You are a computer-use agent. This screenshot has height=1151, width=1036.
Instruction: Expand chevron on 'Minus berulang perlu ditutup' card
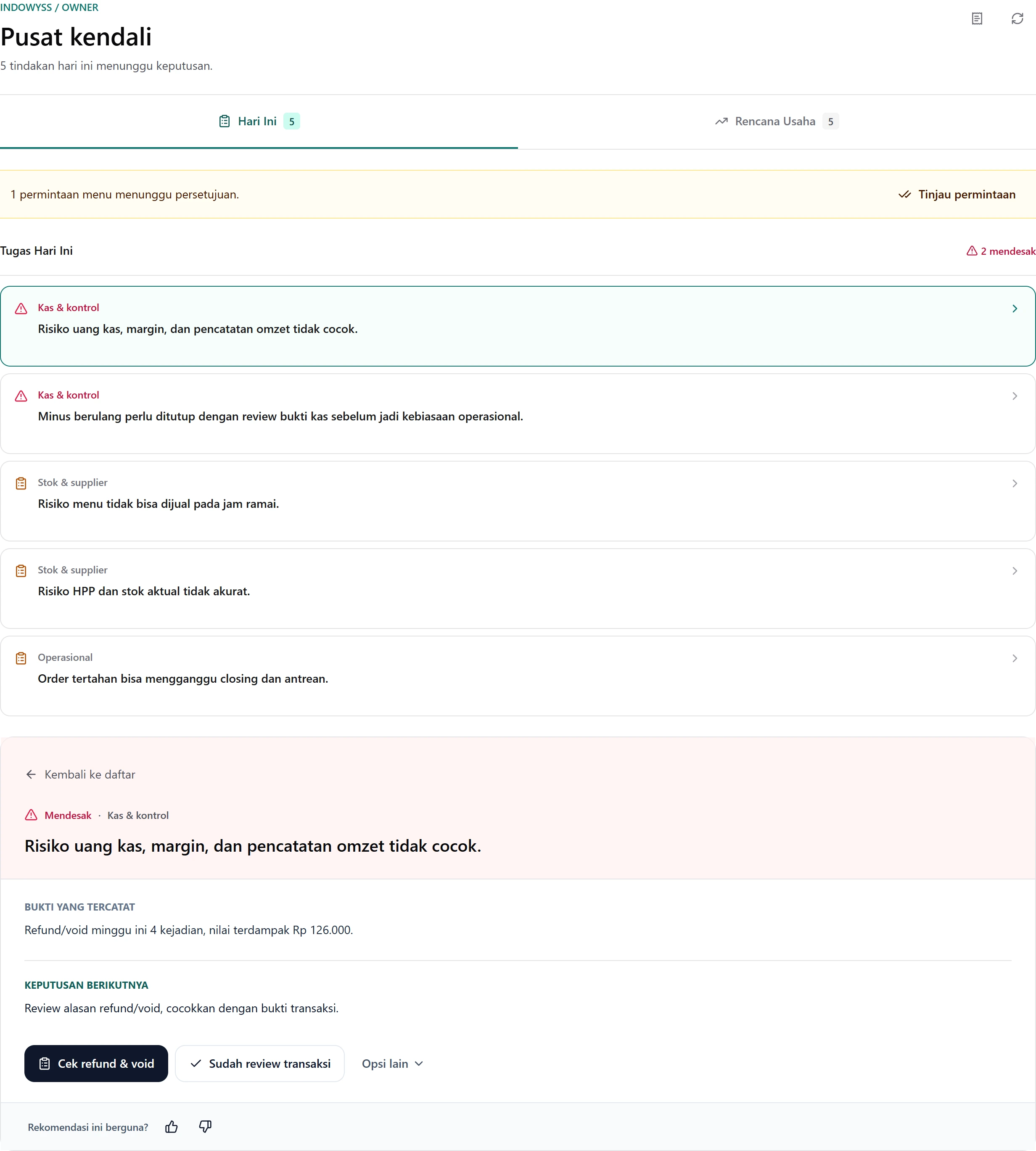pos(1015,396)
